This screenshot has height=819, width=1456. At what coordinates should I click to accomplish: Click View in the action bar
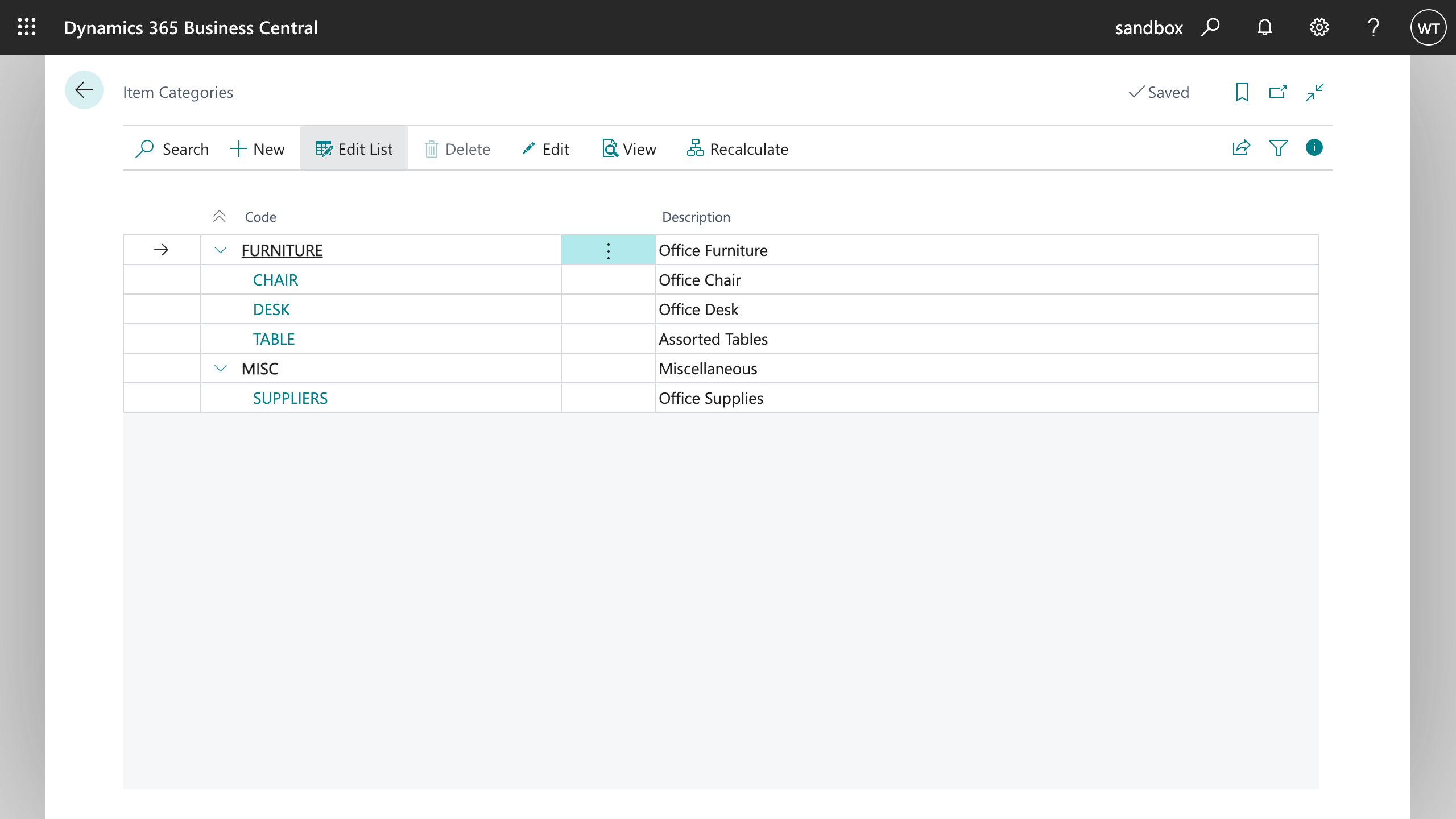pyautogui.click(x=629, y=149)
